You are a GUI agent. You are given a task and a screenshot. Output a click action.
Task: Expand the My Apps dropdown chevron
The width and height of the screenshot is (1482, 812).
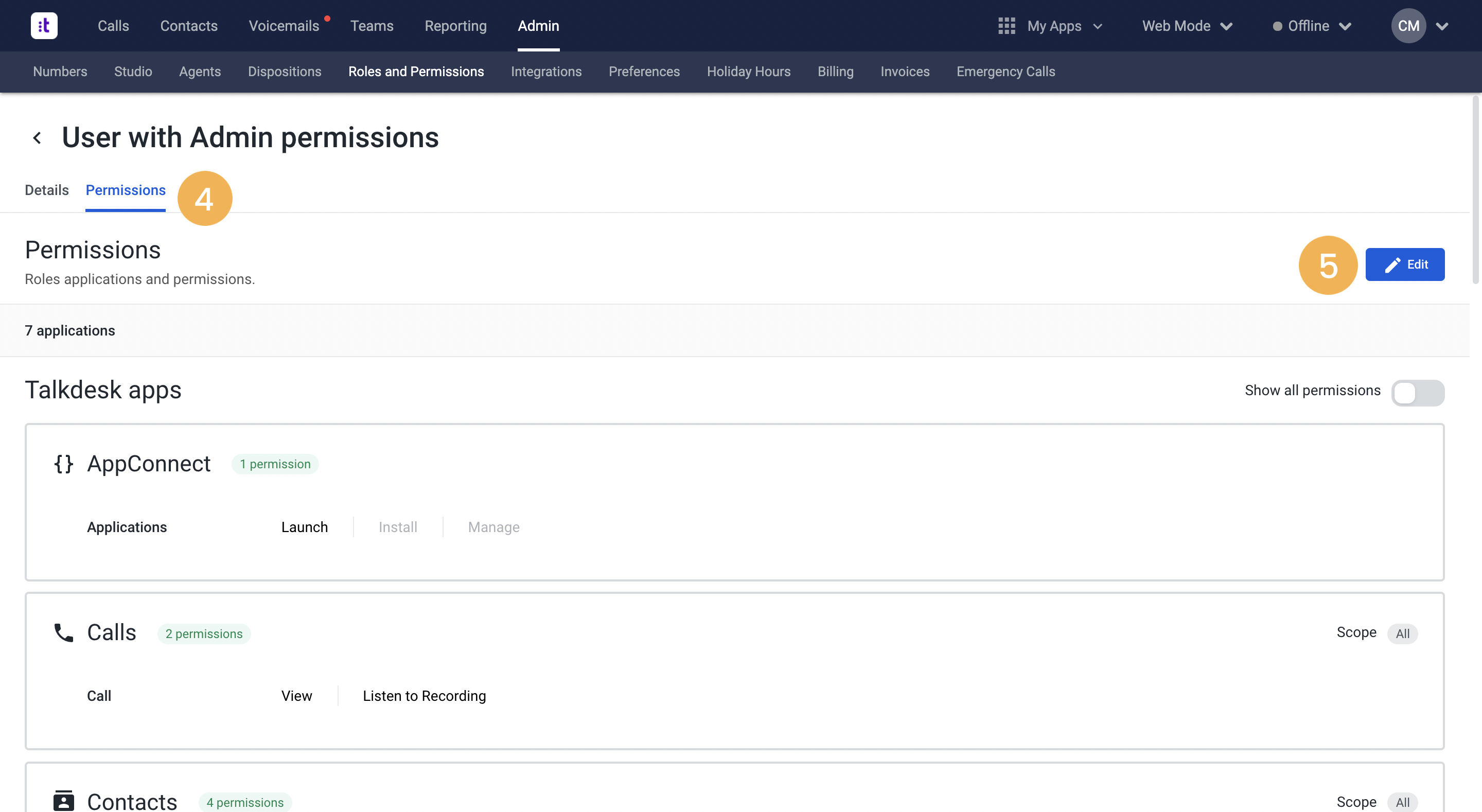click(x=1098, y=26)
